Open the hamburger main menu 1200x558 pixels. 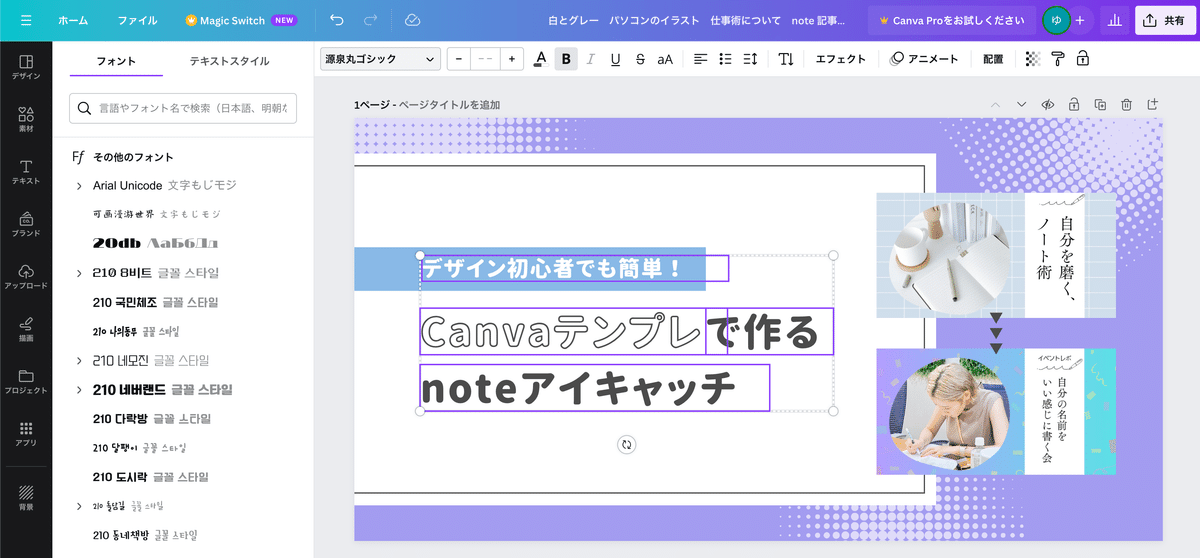coord(26,20)
